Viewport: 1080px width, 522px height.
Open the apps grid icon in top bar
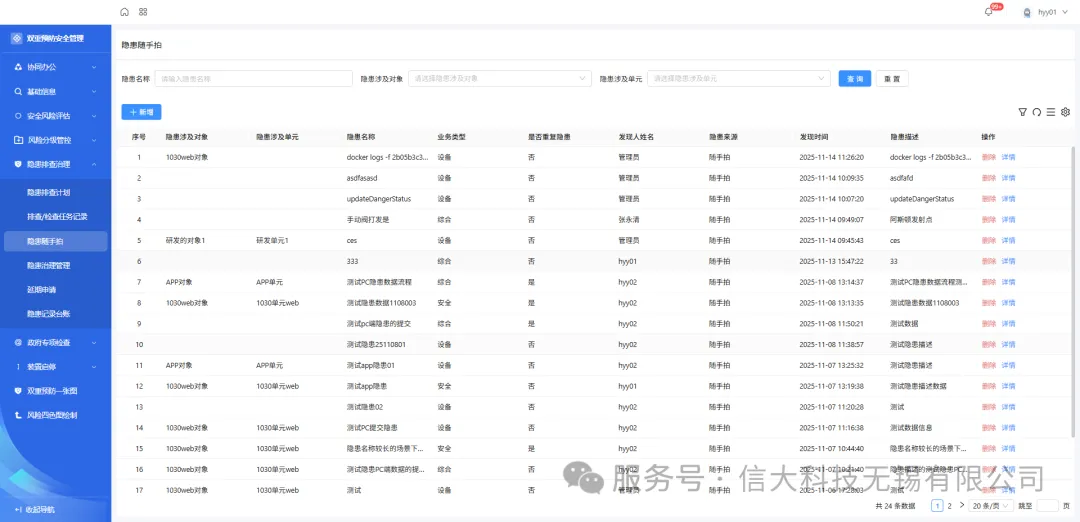(143, 12)
